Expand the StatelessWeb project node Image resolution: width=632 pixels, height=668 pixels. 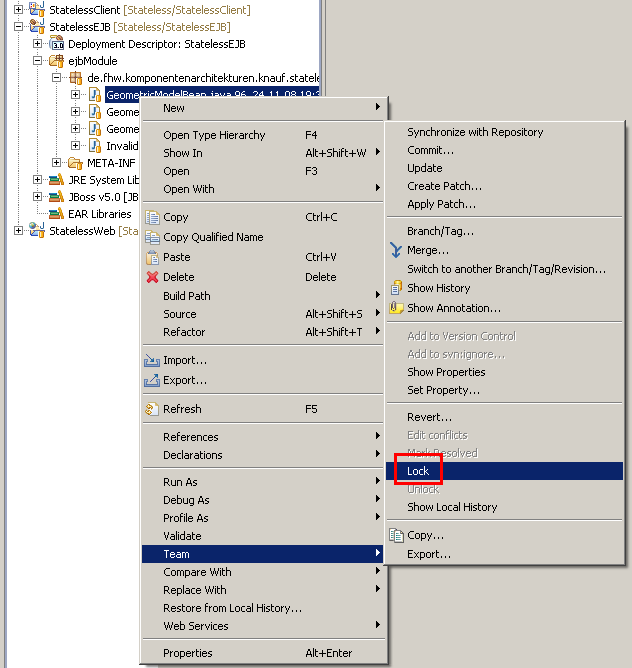(x=19, y=231)
